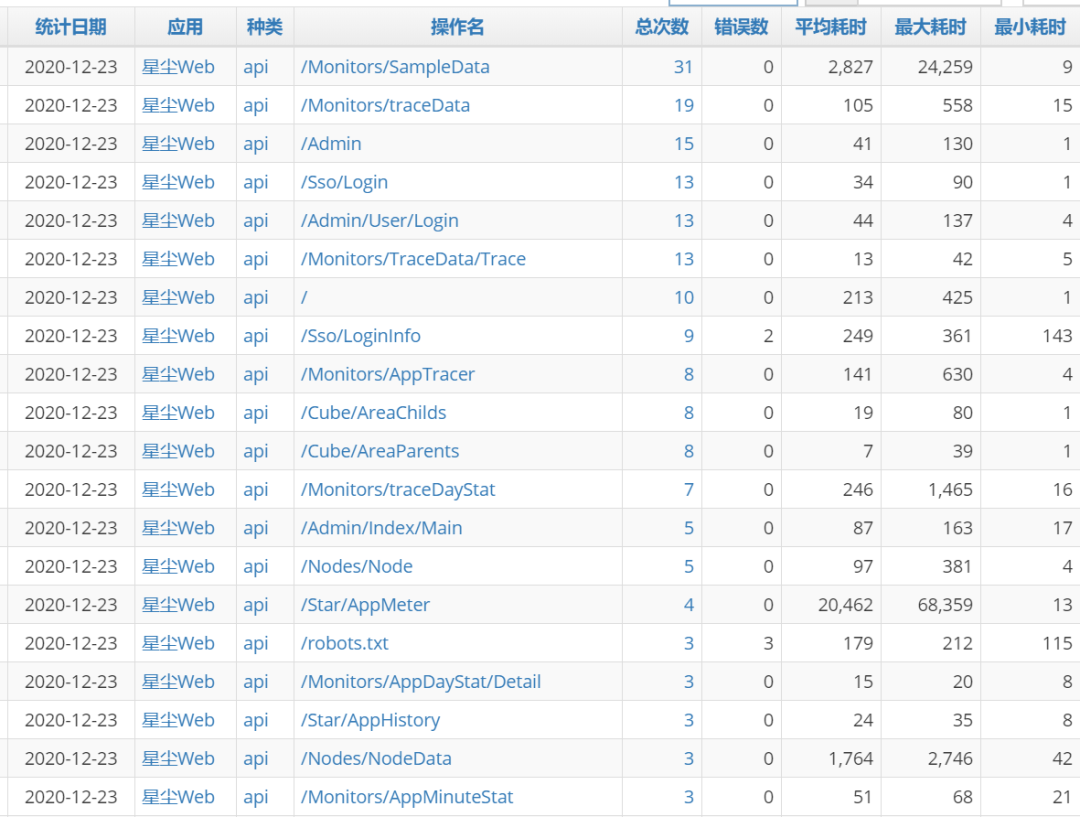Select error count 2 in /Sso/LoginInfo row
This screenshot has width=1080, height=817.
tap(768, 336)
